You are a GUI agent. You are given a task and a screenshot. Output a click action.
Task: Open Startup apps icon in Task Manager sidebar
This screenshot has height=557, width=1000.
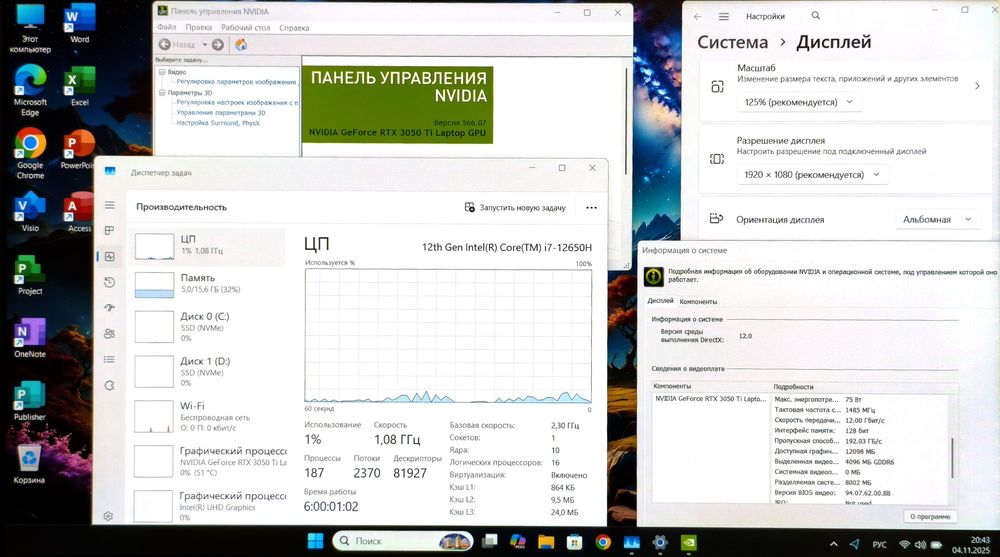click(110, 308)
